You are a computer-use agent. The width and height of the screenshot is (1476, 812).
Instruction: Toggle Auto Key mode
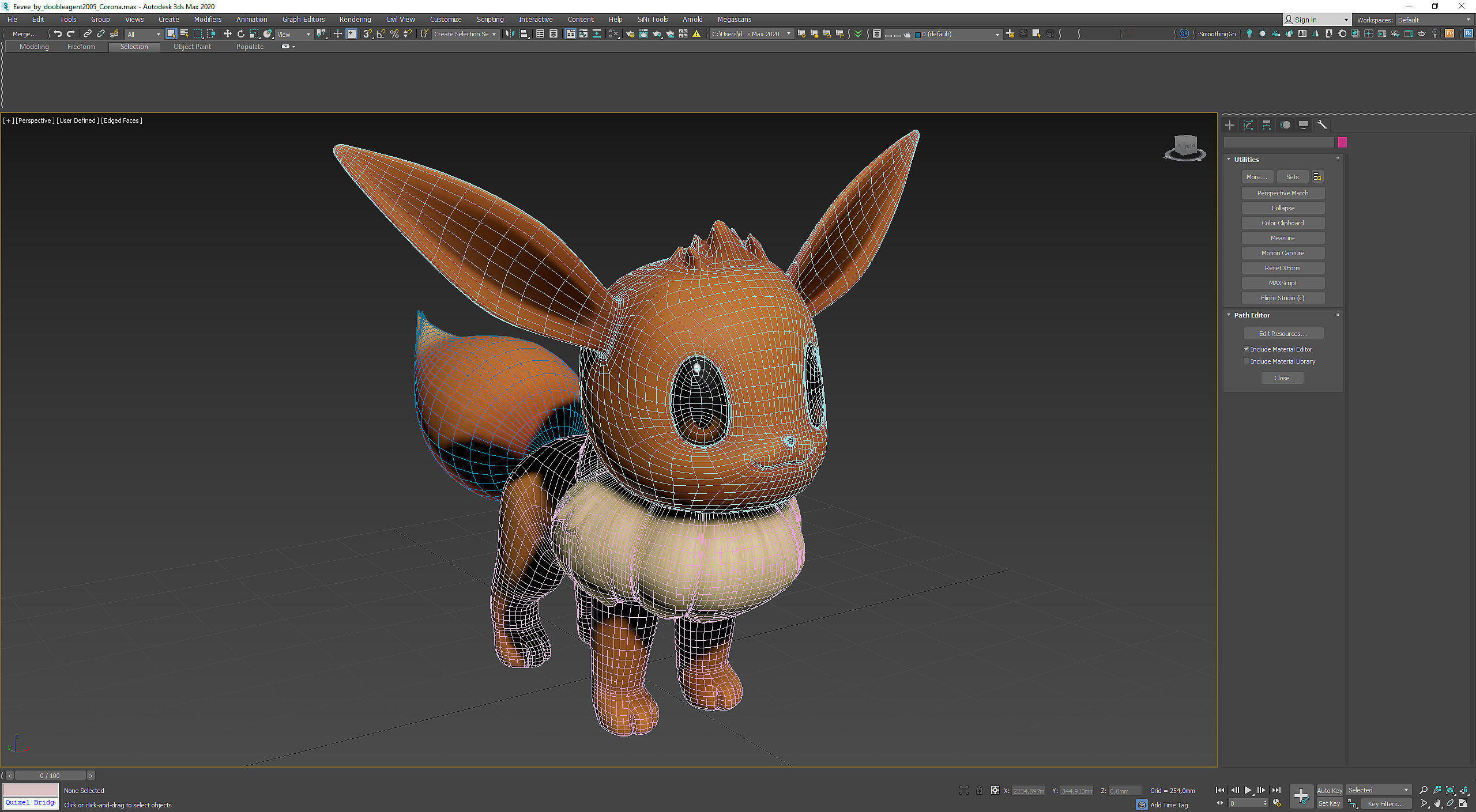point(1330,791)
